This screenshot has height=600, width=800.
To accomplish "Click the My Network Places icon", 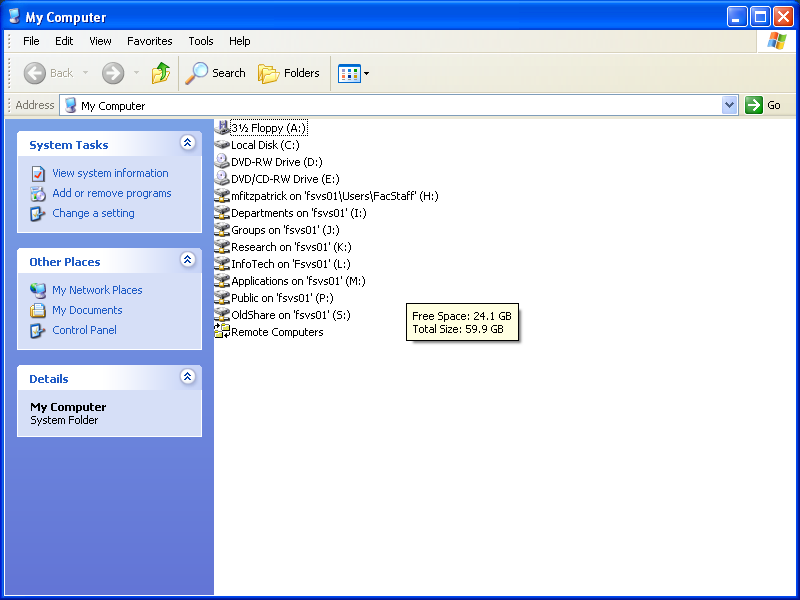I will click(x=38, y=290).
